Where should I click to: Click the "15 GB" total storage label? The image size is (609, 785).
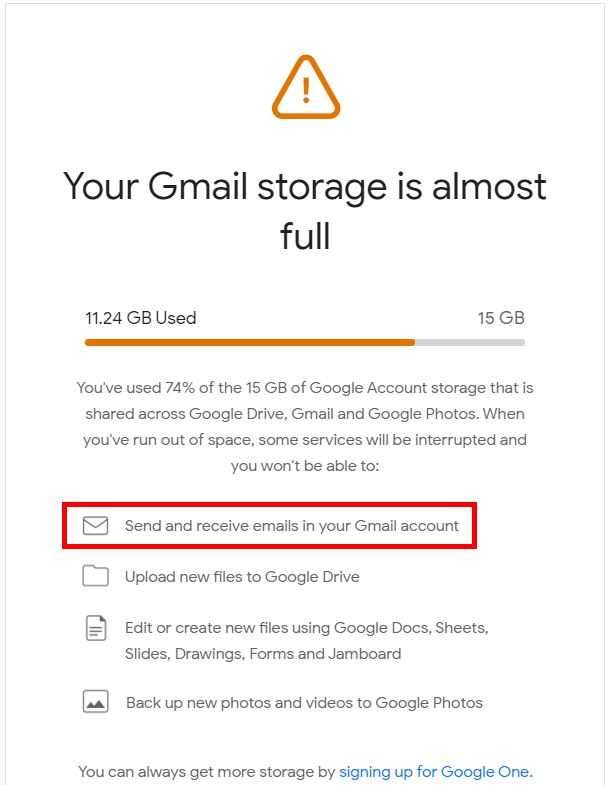501,318
